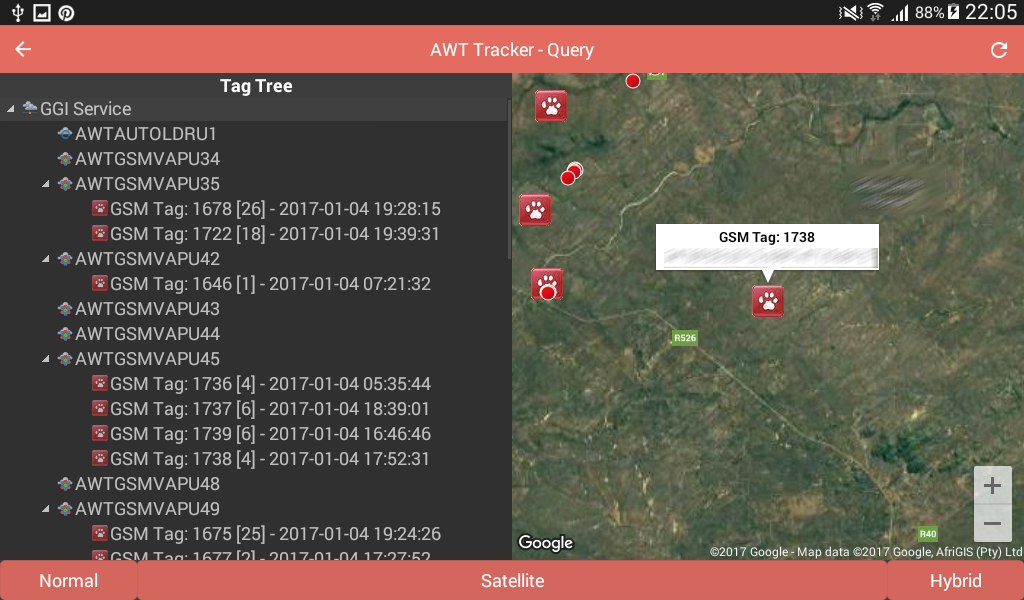
Task: Click the paw marker under the GSM Tag 1738 popup
Action: click(767, 301)
